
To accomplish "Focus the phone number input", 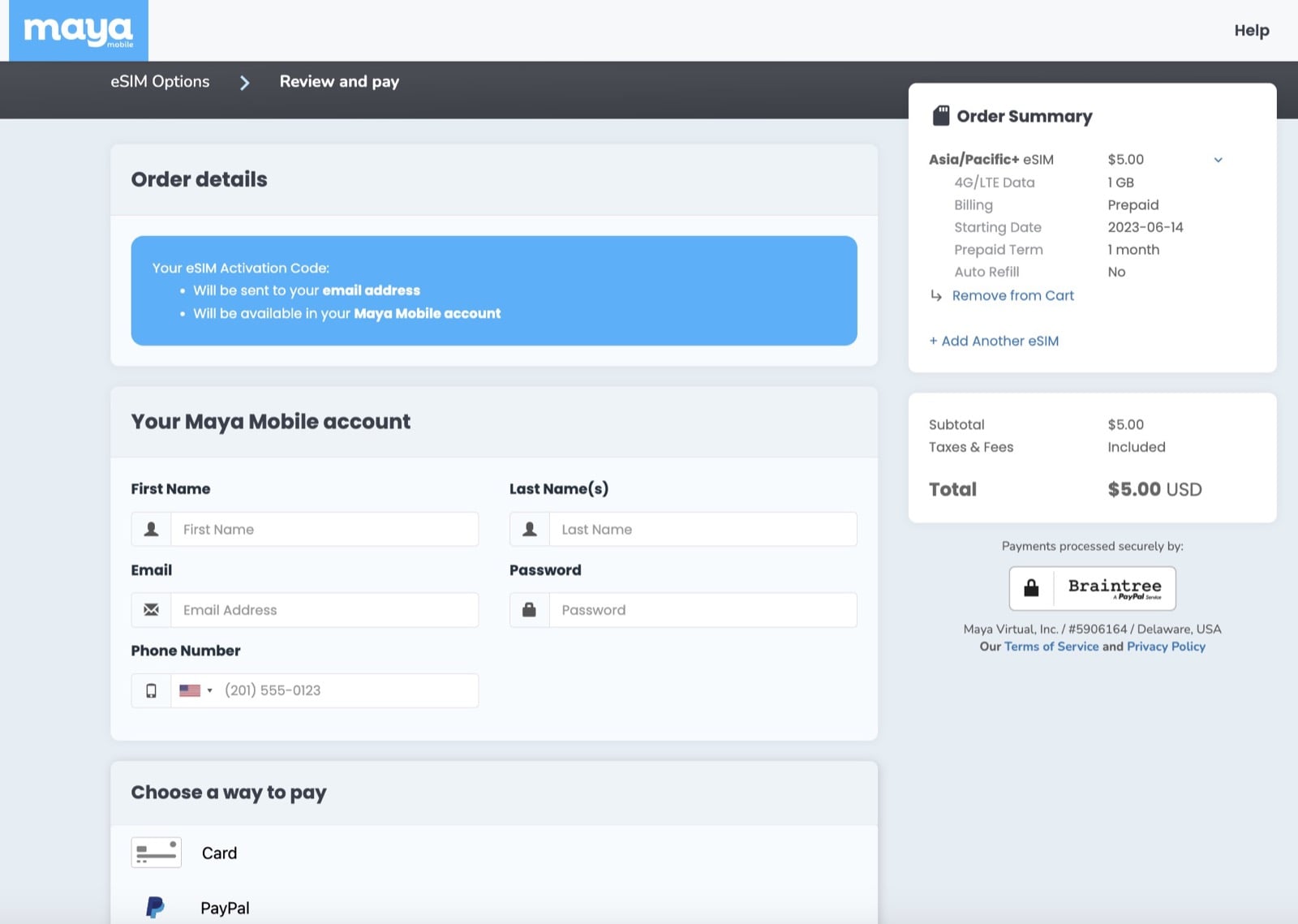I will pos(349,690).
